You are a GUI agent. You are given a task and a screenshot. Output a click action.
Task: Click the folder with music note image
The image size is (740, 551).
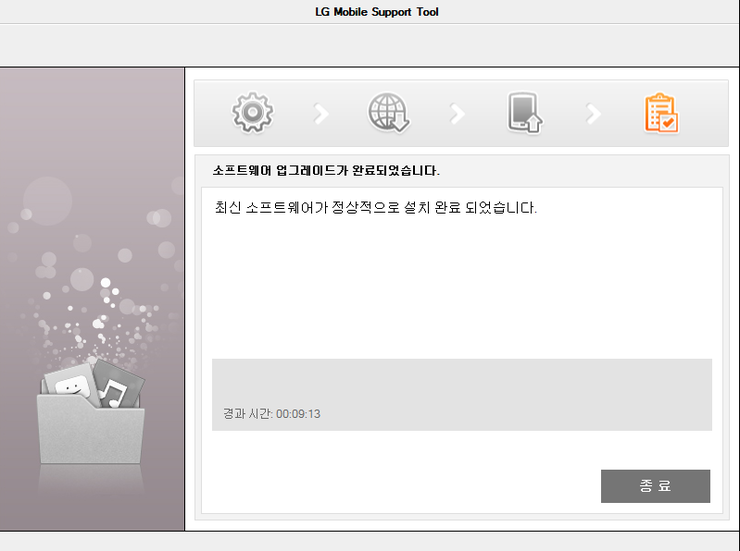click(x=91, y=411)
